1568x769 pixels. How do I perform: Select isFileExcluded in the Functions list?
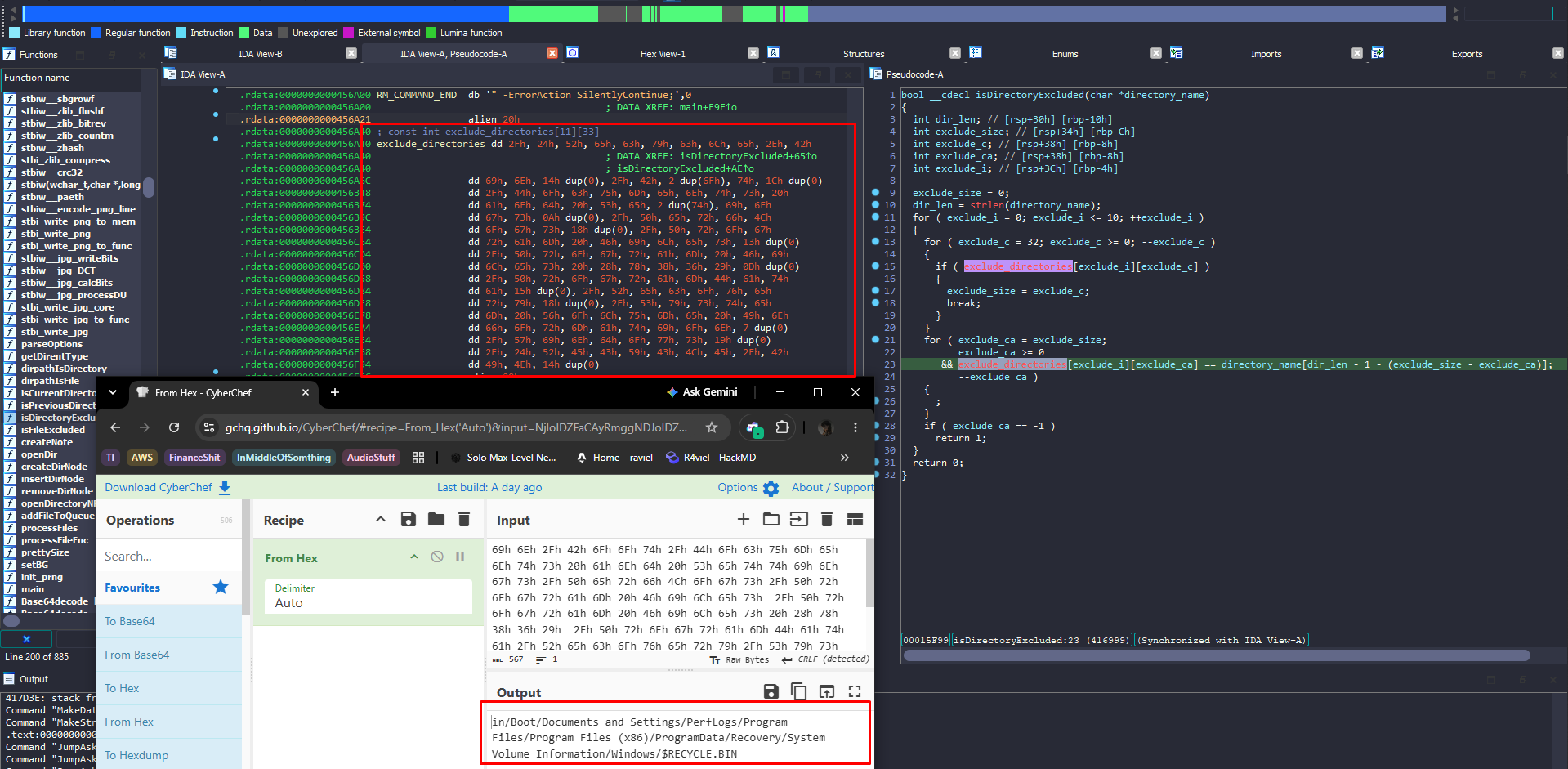pyautogui.click(x=52, y=430)
